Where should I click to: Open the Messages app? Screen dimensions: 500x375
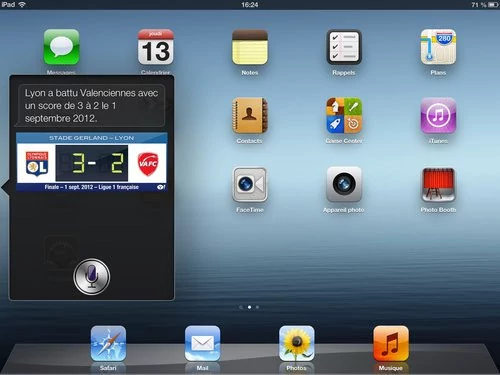click(61, 47)
